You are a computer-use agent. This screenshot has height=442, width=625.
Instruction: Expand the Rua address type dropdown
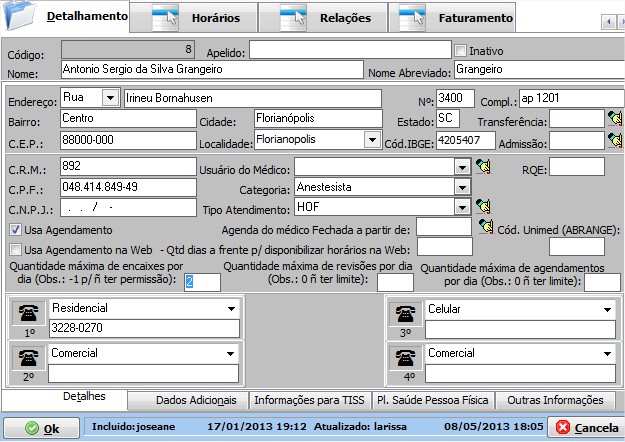[107, 98]
